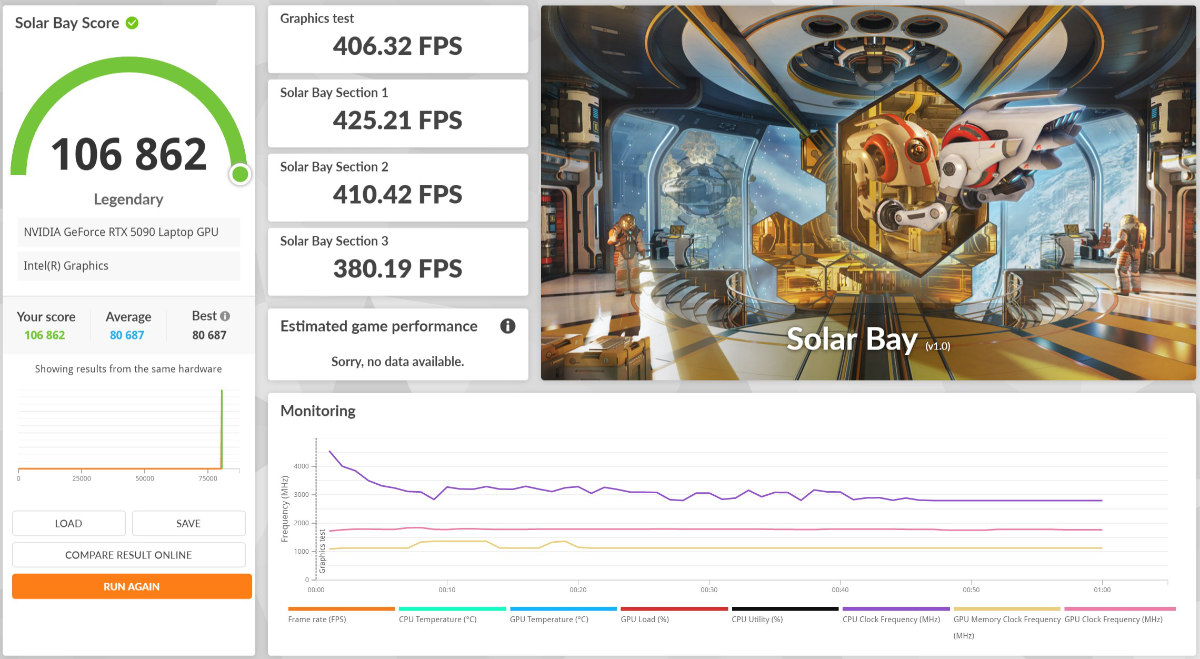The image size is (1200, 659).
Task: Click the Graphics test 406.32 FPS value
Action: 398,46
